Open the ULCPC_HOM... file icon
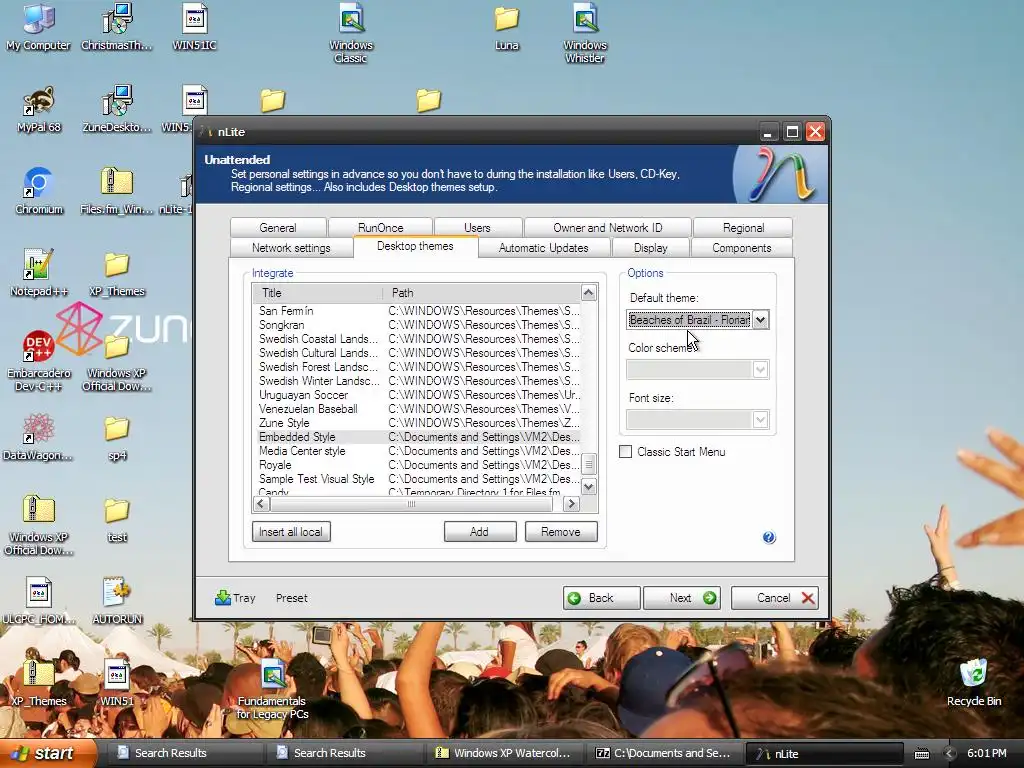The width and height of the screenshot is (1024, 768). (x=39, y=601)
